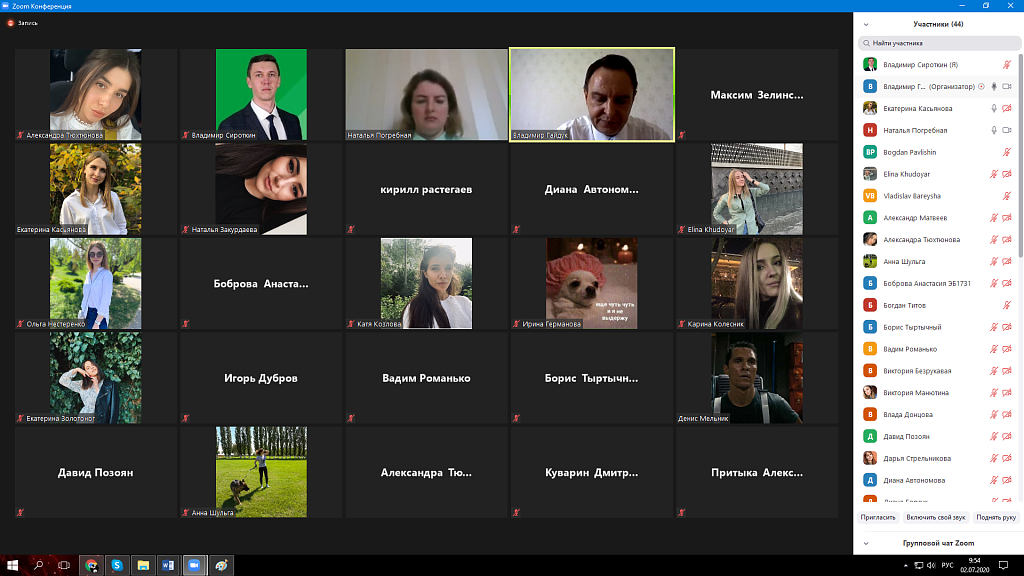
Task: Select Карина Колесник video tile
Action: click(757, 283)
